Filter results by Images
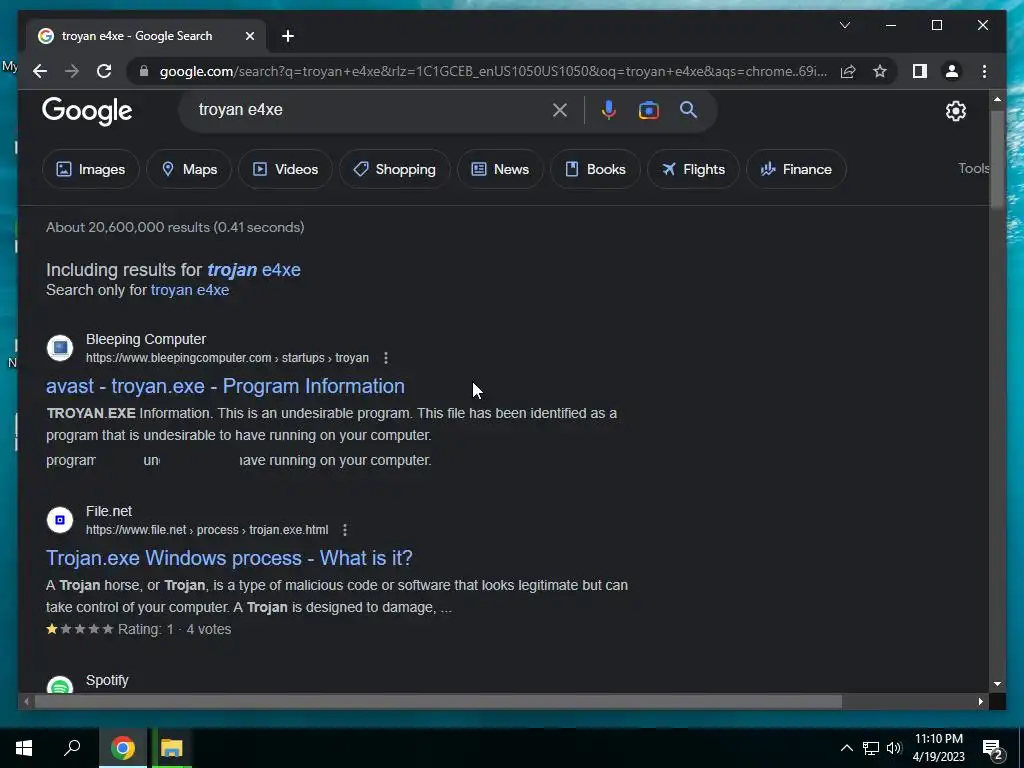1024x768 pixels. pyautogui.click(x=91, y=169)
